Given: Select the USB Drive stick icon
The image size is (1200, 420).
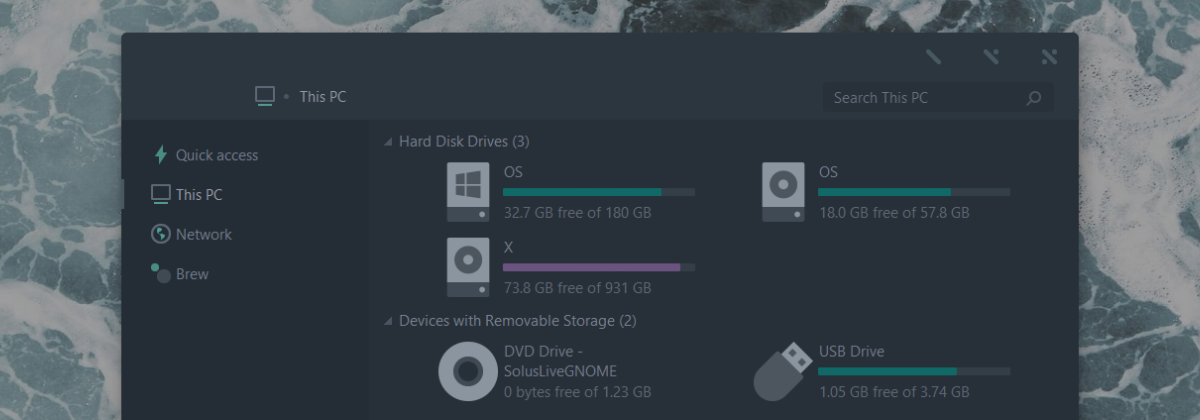Looking at the screenshot, I should [782, 371].
